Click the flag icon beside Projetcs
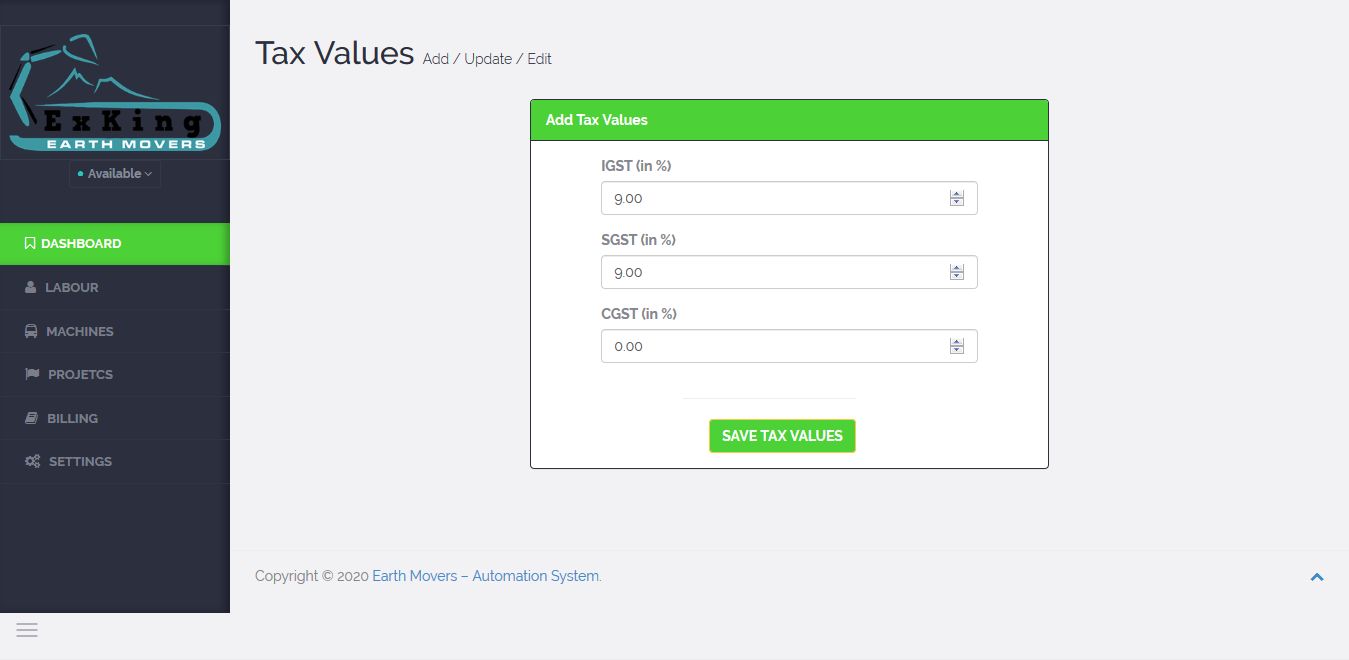 click(x=31, y=374)
